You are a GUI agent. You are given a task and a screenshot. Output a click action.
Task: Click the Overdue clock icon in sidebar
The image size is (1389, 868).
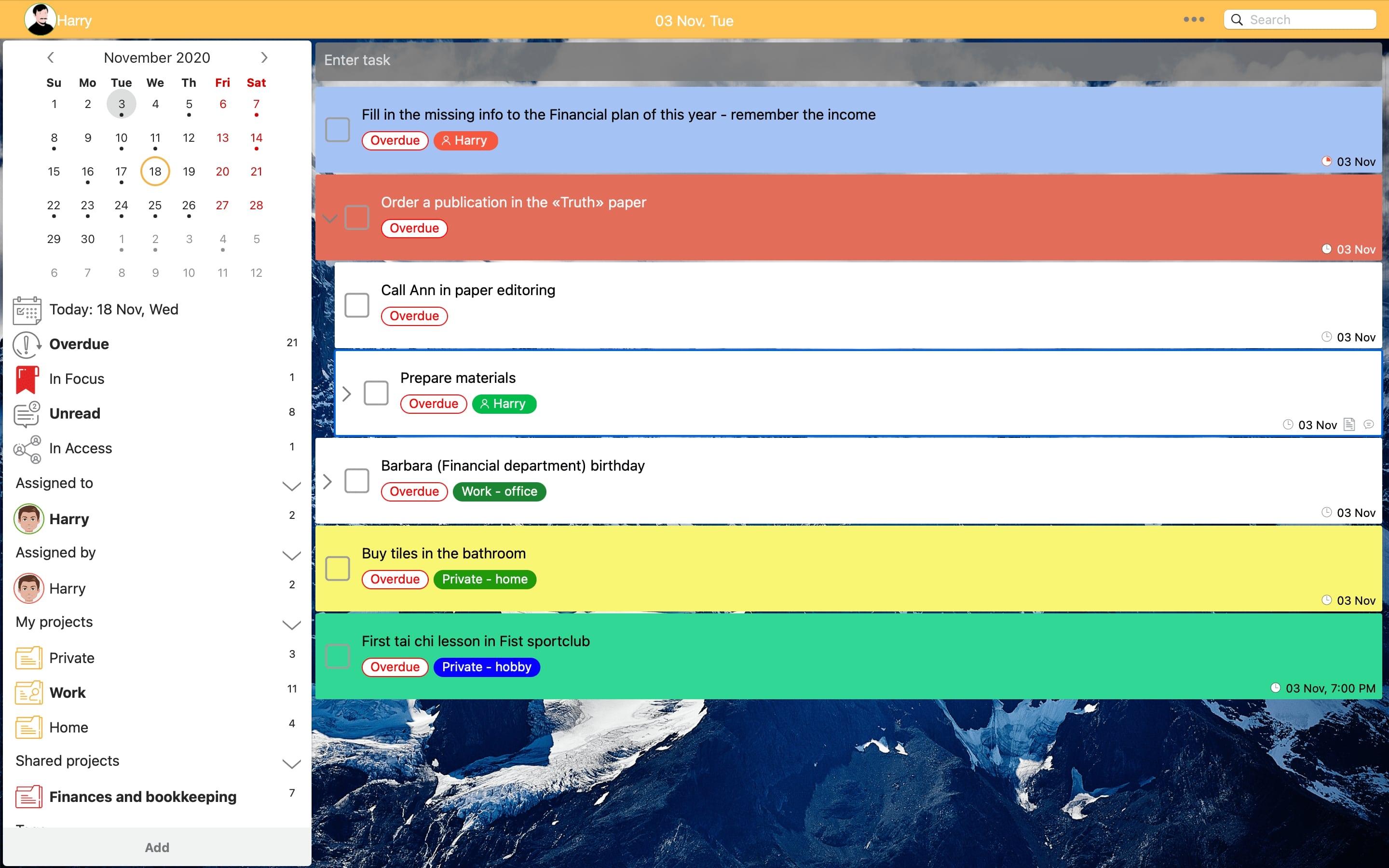pos(27,344)
